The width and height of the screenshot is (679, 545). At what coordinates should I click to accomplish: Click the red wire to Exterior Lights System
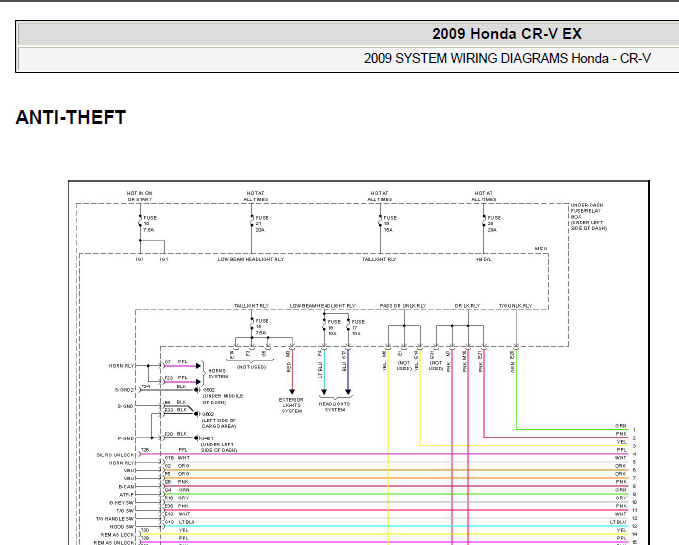pos(292,371)
